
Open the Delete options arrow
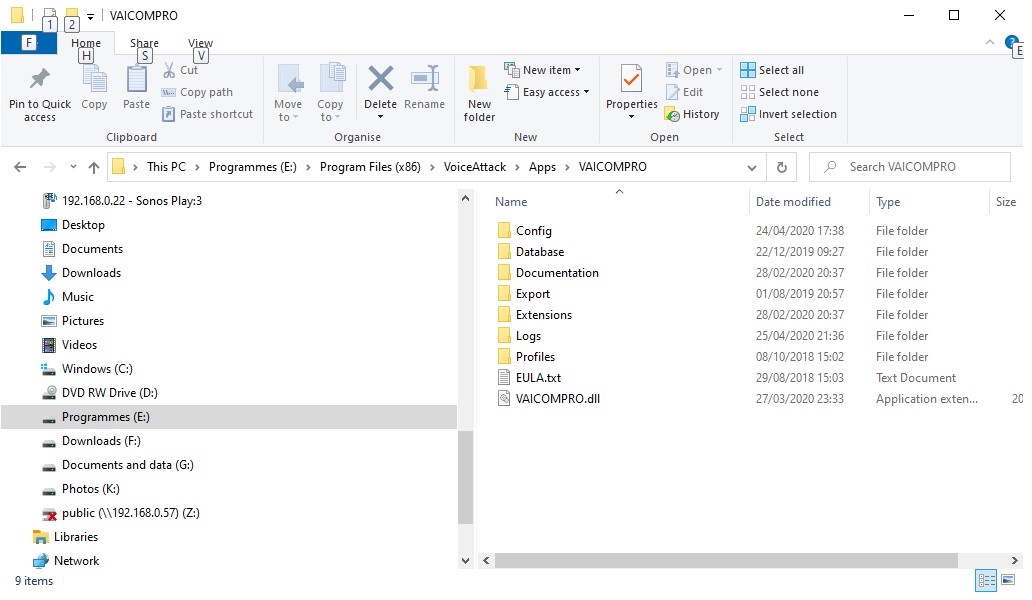click(x=380, y=117)
